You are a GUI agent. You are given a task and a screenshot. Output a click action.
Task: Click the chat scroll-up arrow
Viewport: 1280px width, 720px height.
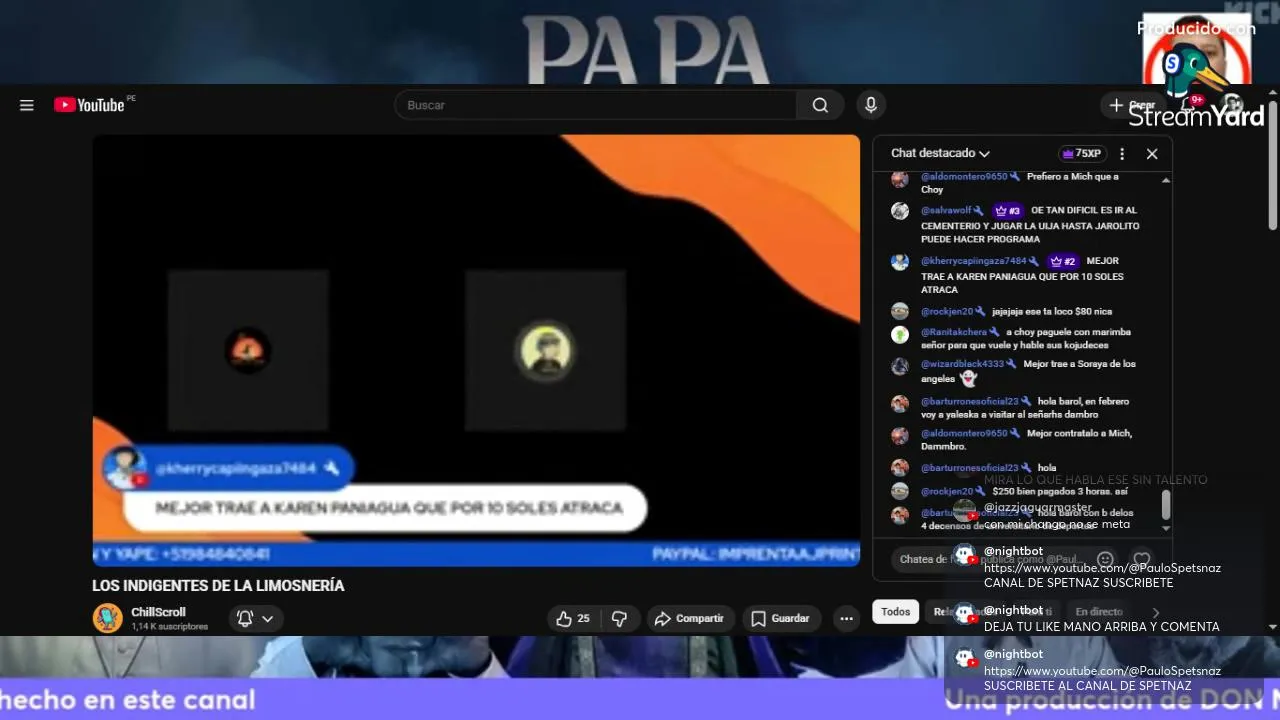click(1166, 180)
